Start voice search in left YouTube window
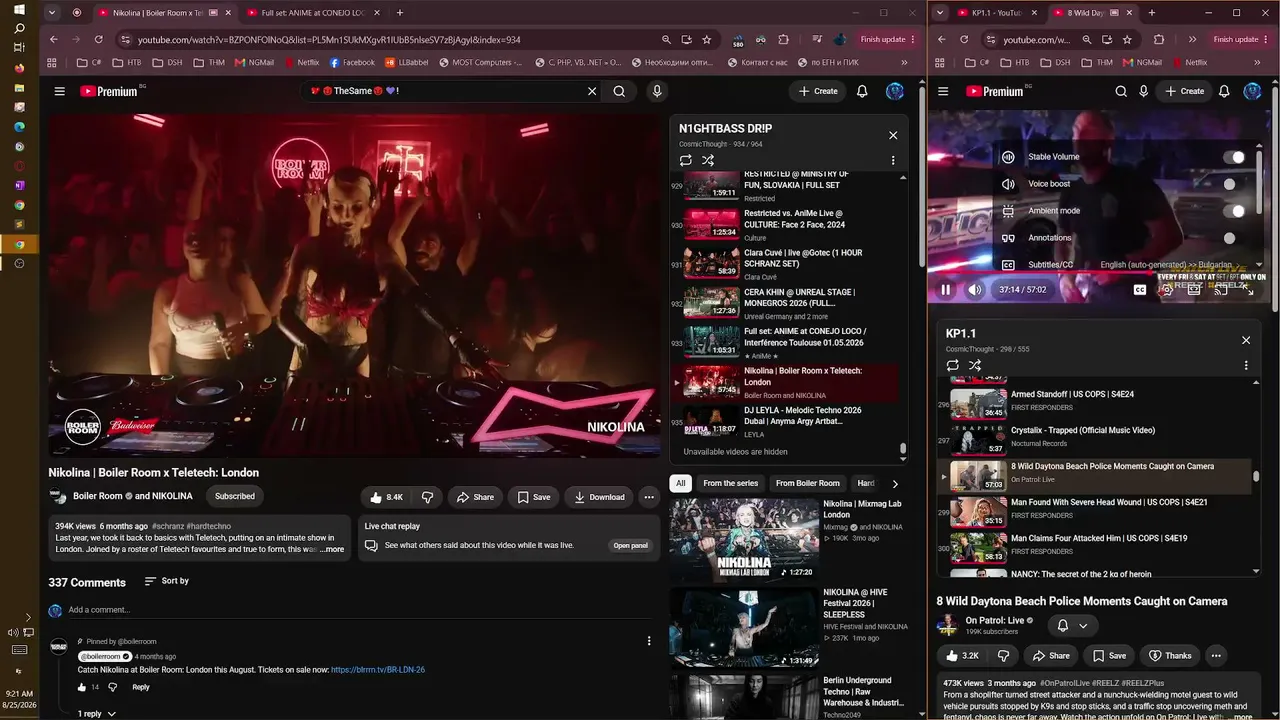 pyautogui.click(x=657, y=91)
